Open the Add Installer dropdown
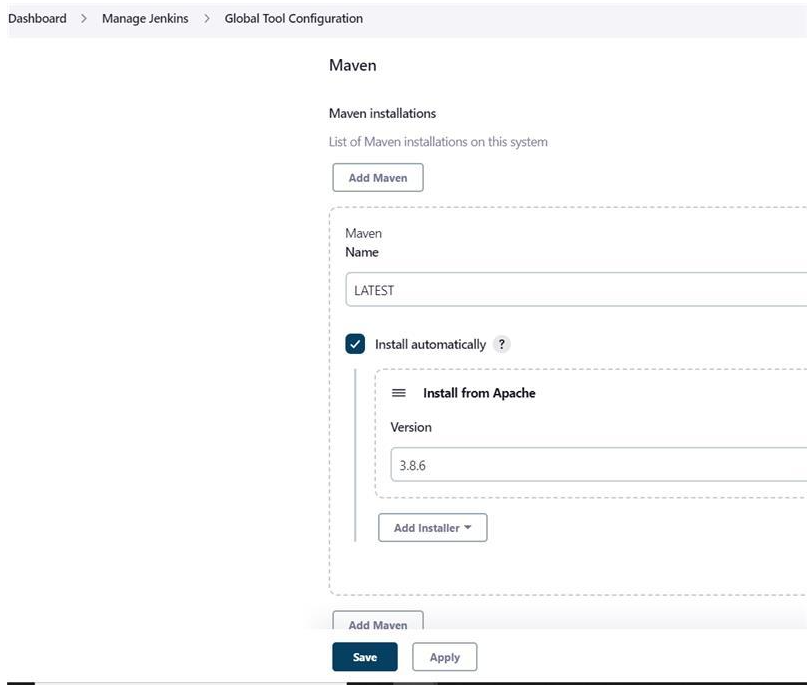This screenshot has height=696, width=808. [432, 528]
